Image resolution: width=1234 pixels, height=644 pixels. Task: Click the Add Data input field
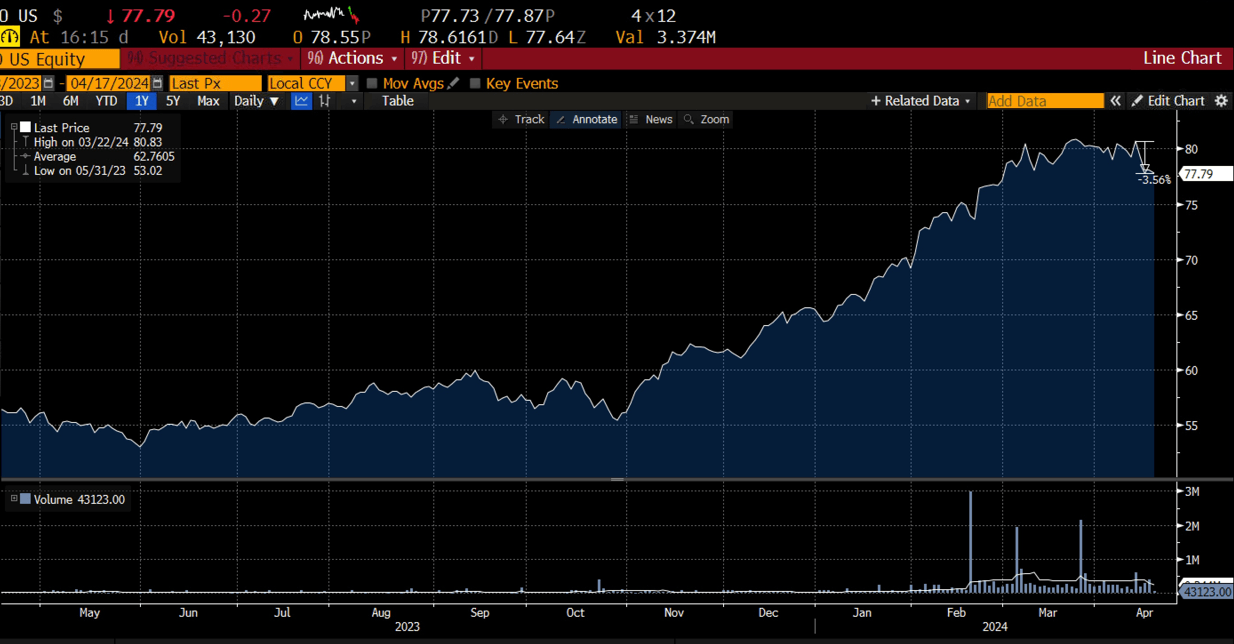tap(1045, 101)
